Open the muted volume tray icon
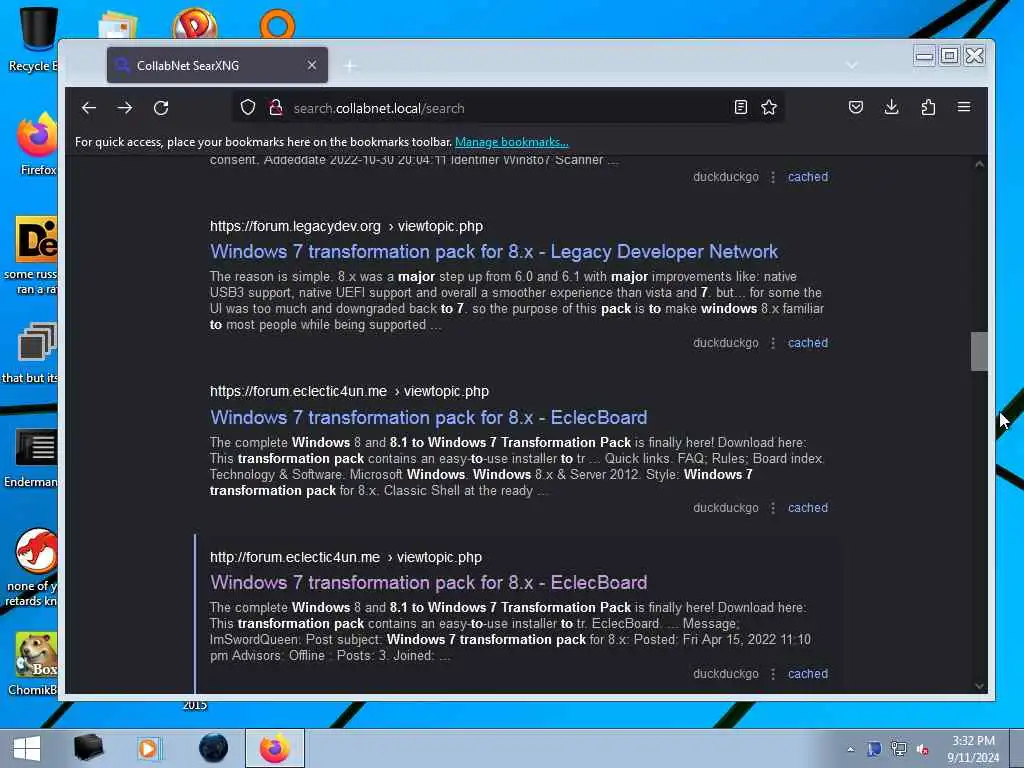 tap(923, 750)
